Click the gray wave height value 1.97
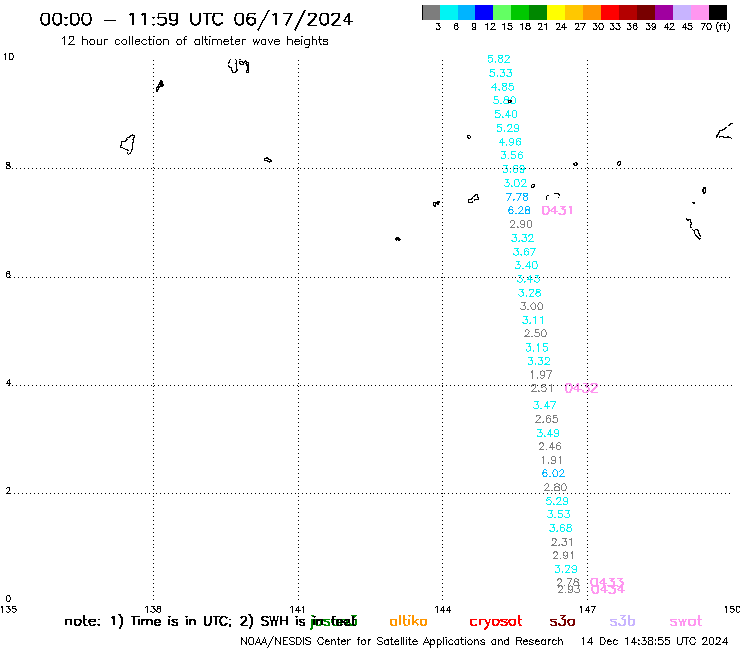 [541, 375]
